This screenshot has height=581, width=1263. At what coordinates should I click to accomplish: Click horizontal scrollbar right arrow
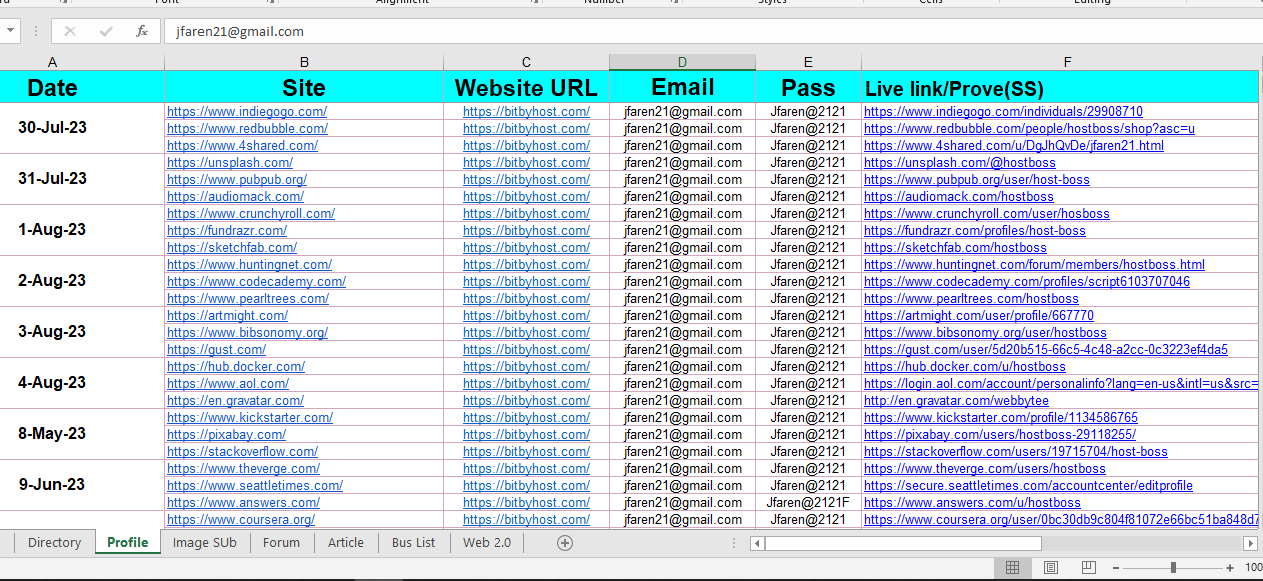tap(1250, 543)
